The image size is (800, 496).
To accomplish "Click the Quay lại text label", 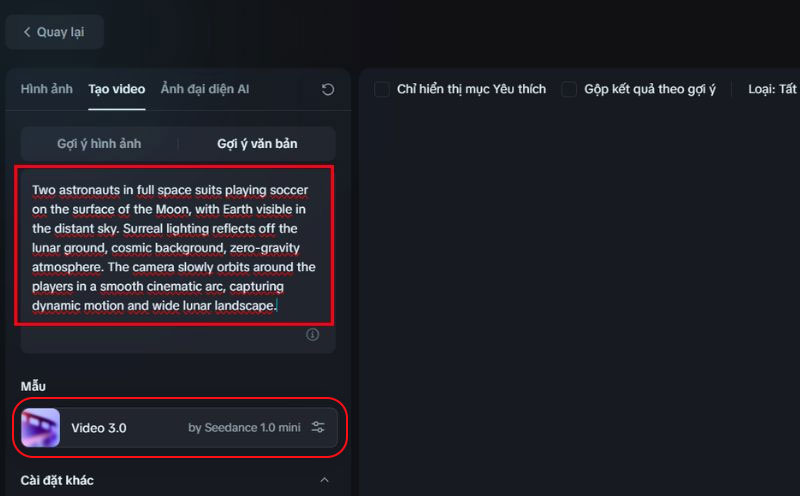I will (x=61, y=32).
